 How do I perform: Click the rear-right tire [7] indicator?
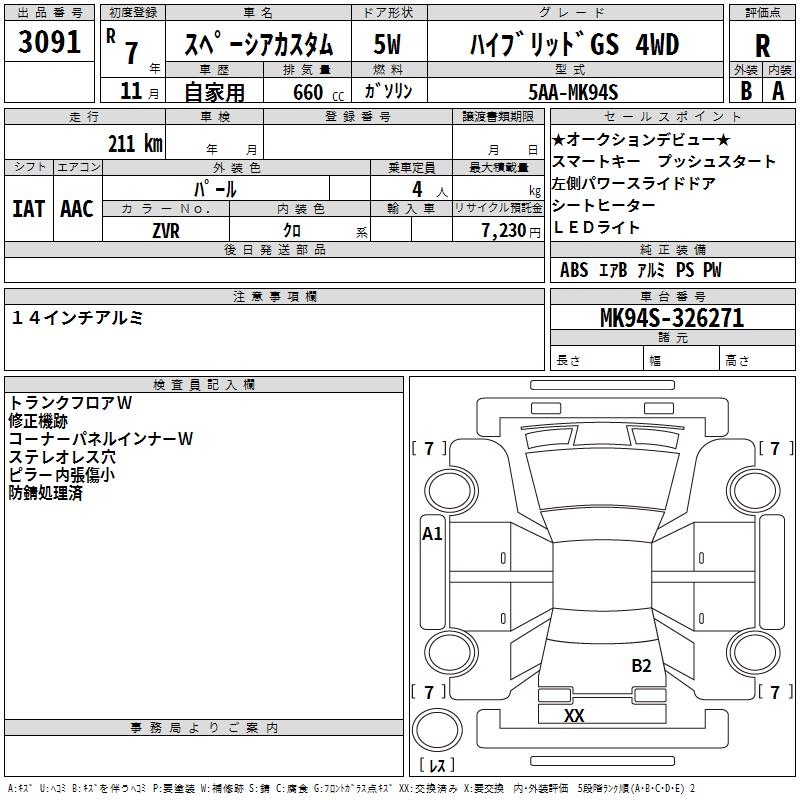(775, 692)
